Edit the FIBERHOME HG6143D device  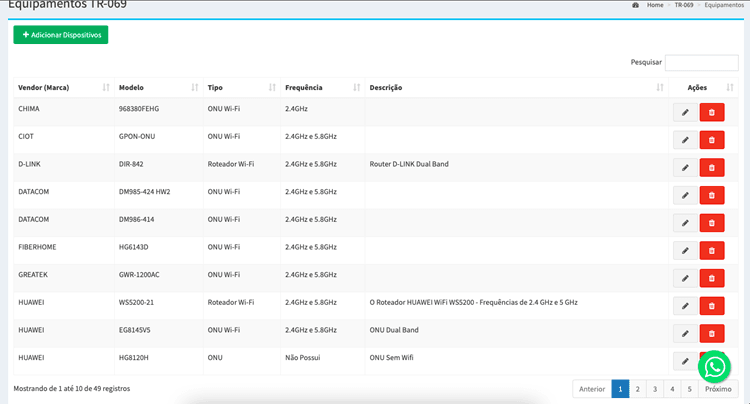[x=685, y=251]
